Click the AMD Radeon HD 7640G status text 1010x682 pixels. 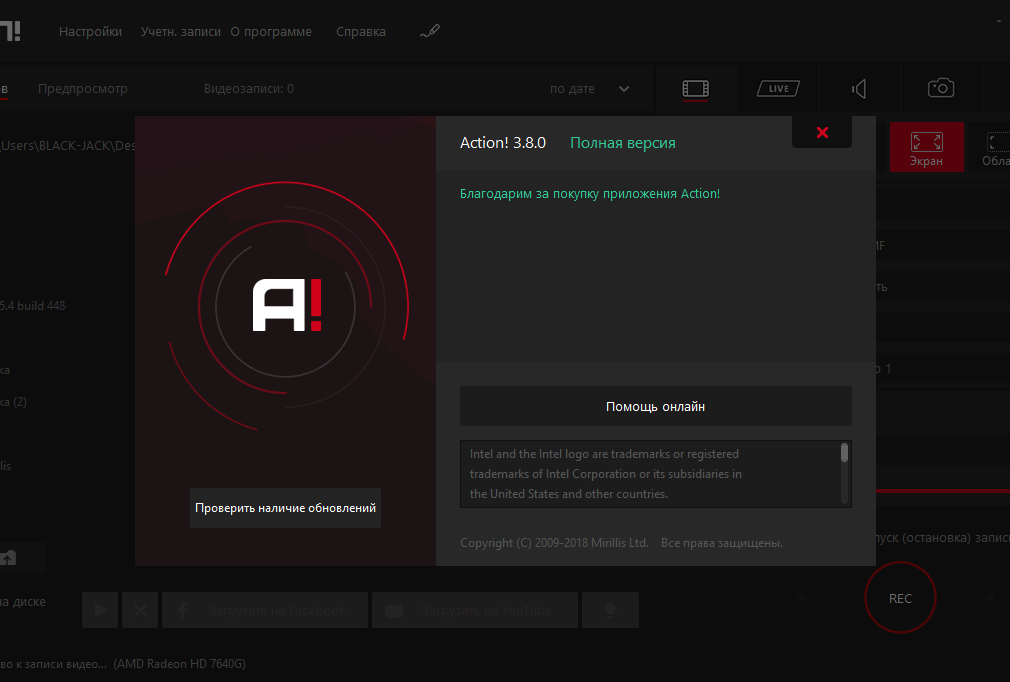180,664
